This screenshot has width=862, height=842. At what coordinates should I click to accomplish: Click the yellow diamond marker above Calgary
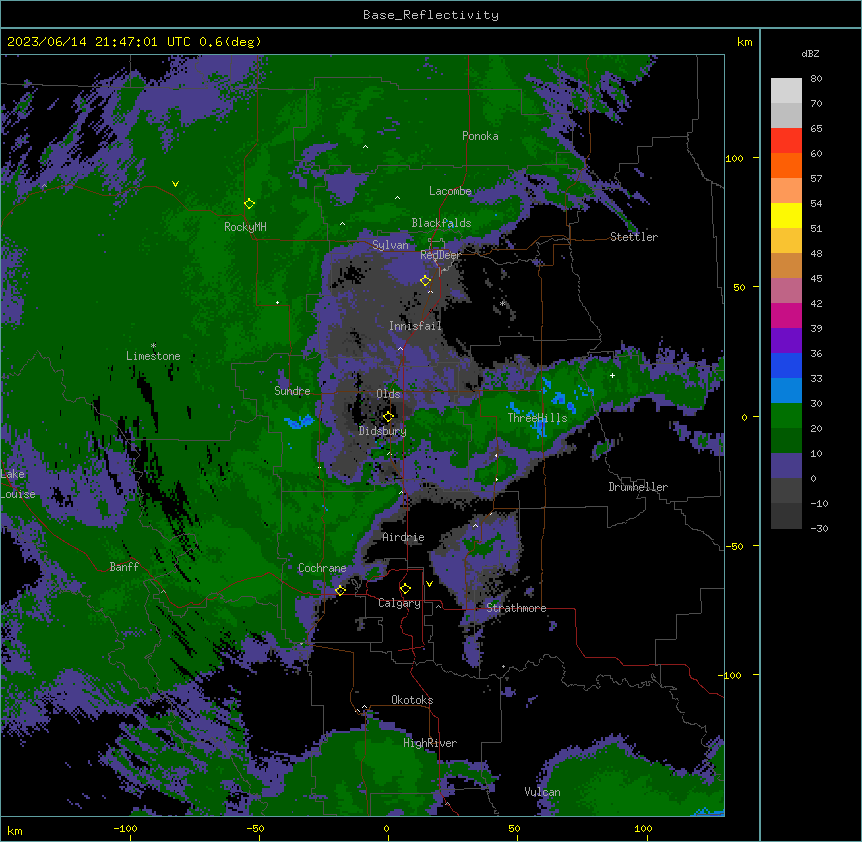405,589
